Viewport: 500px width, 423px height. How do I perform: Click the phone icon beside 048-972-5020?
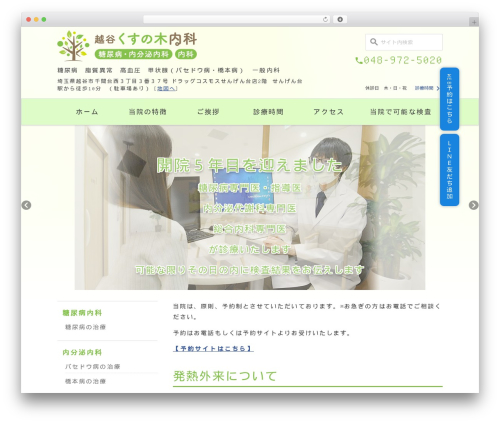359,61
